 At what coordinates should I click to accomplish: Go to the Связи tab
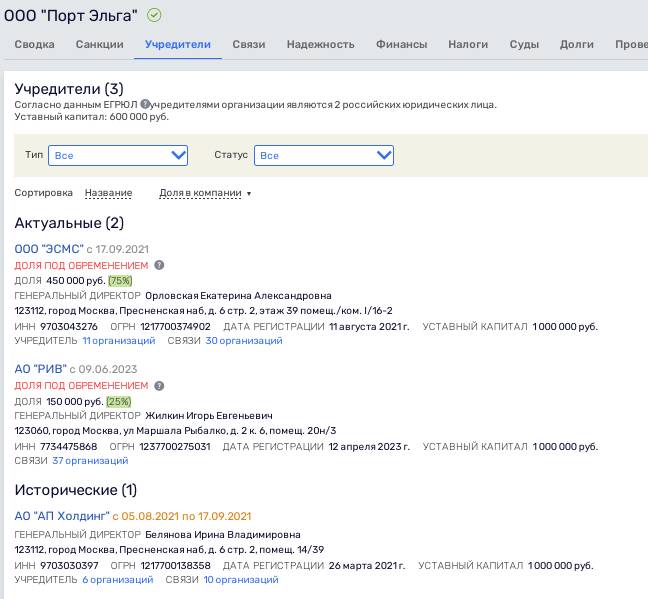249,44
